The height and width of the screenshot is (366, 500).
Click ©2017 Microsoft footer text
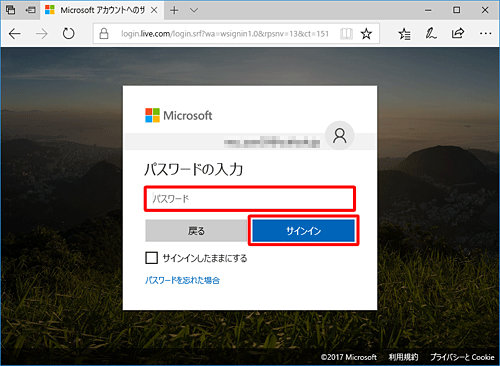point(349,357)
